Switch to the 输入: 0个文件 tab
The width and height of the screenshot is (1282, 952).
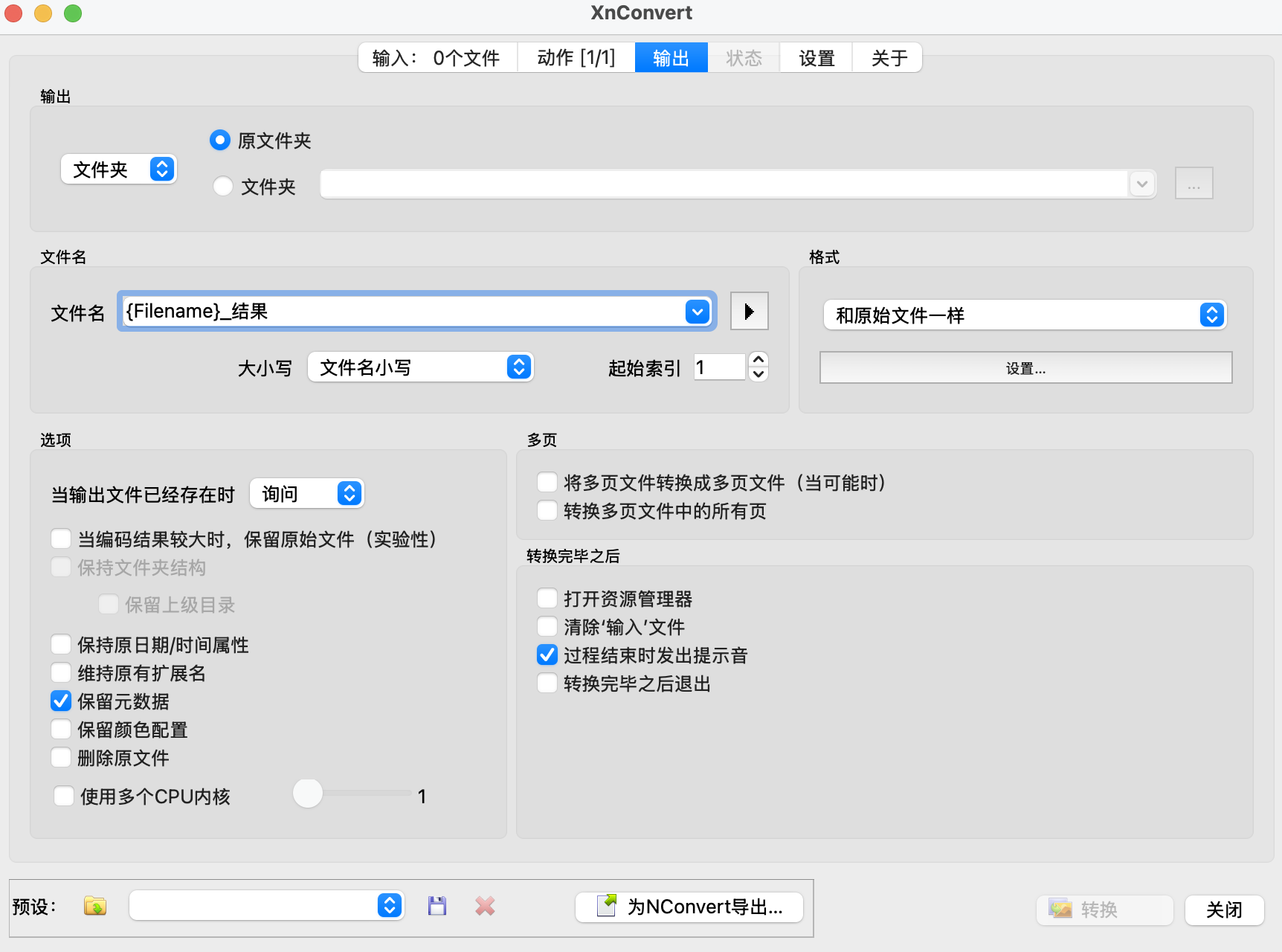437,58
